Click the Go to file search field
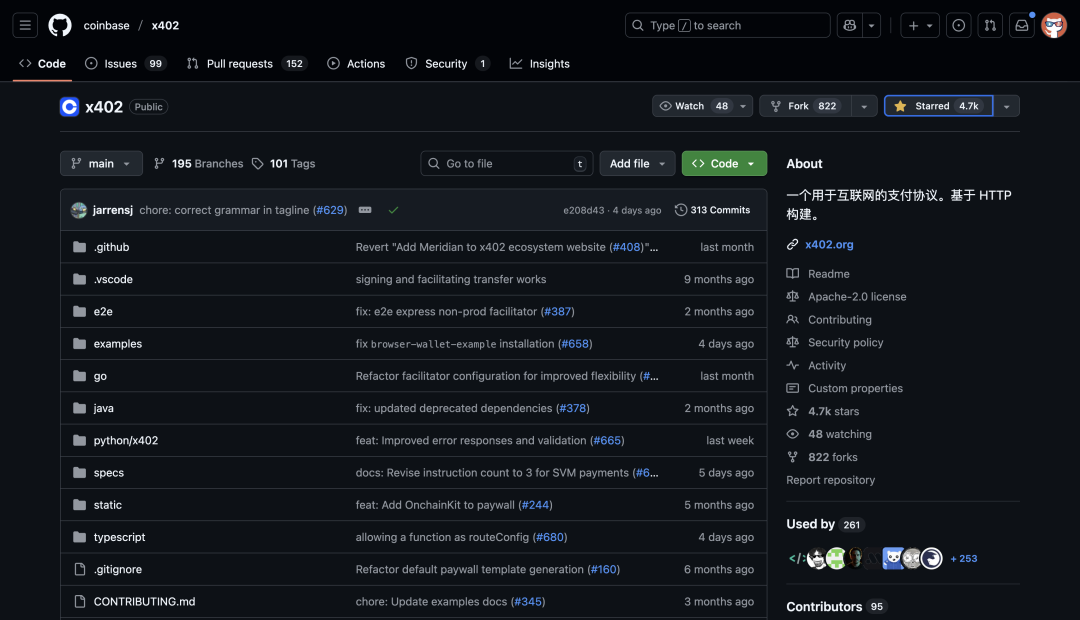 [506, 163]
